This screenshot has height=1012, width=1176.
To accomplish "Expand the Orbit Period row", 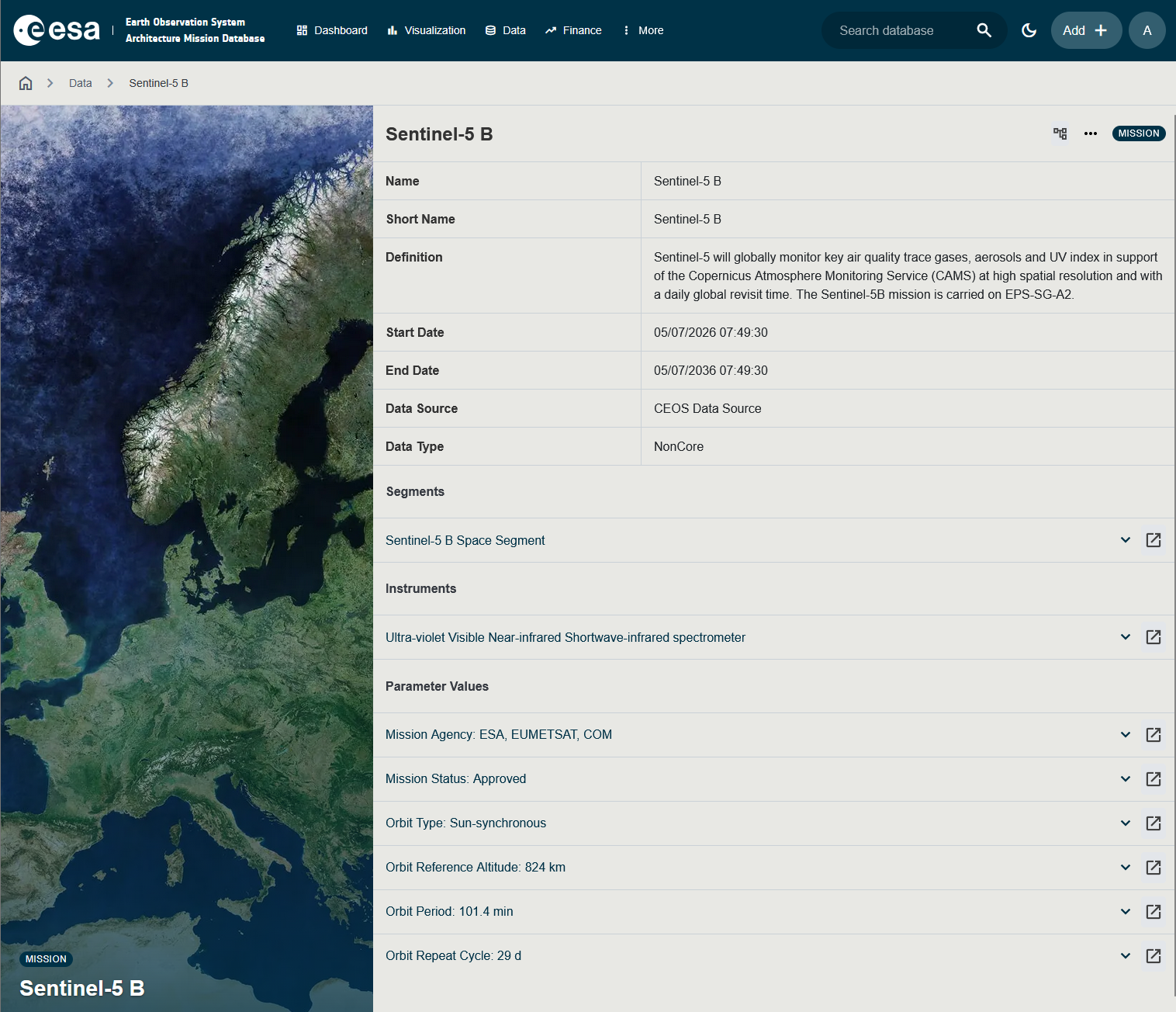I will 1126,911.
